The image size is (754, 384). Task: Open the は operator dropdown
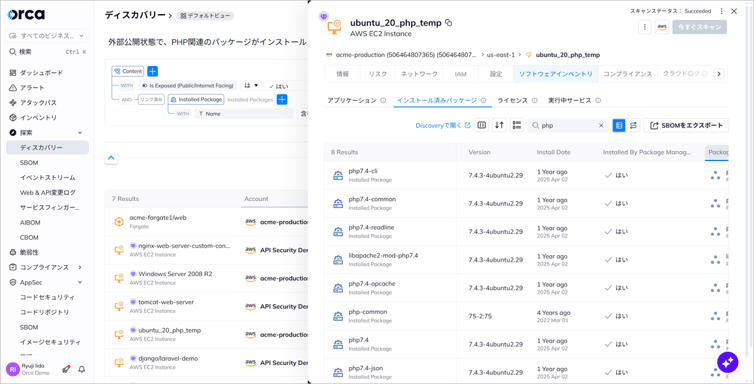click(251, 86)
